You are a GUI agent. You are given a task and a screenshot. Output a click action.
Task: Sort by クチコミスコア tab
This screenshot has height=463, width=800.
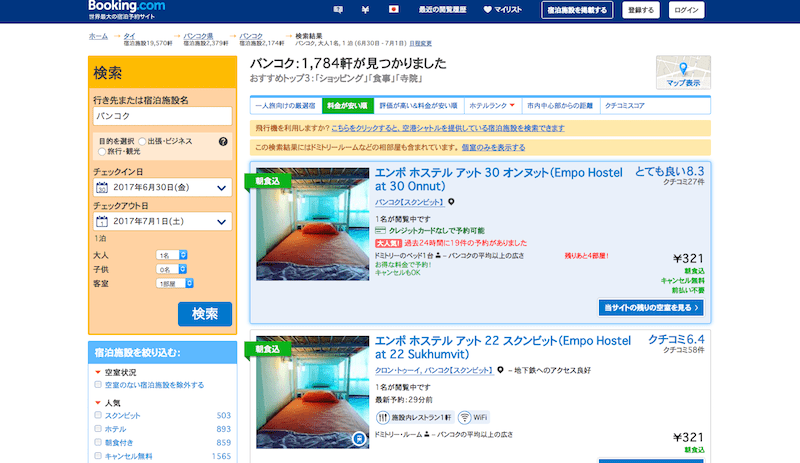pyautogui.click(x=624, y=106)
